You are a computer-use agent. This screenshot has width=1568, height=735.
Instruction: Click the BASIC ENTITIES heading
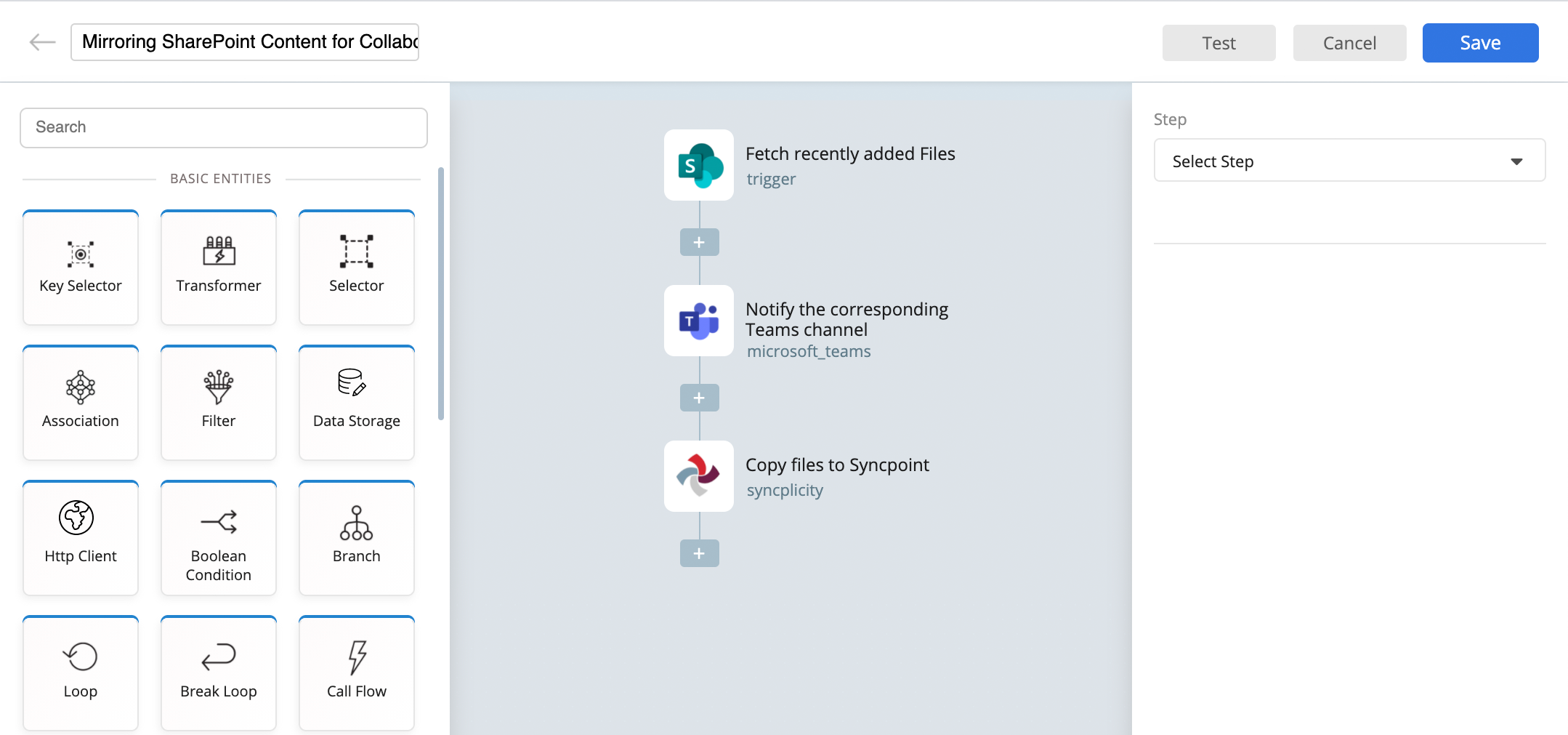tap(221, 179)
